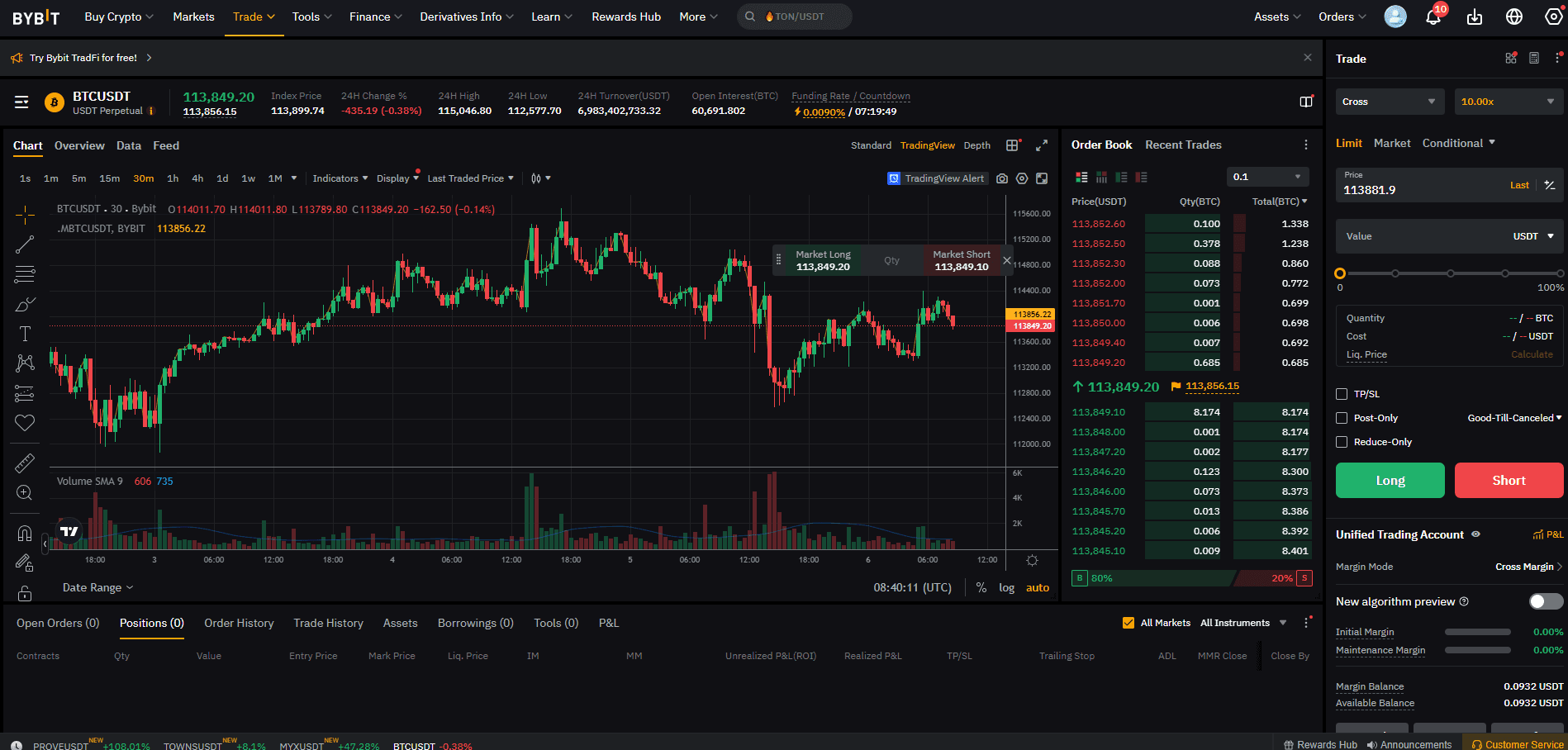This screenshot has width=1568, height=750.
Task: Open the leverage 10.00x dropdown
Action: point(1509,101)
